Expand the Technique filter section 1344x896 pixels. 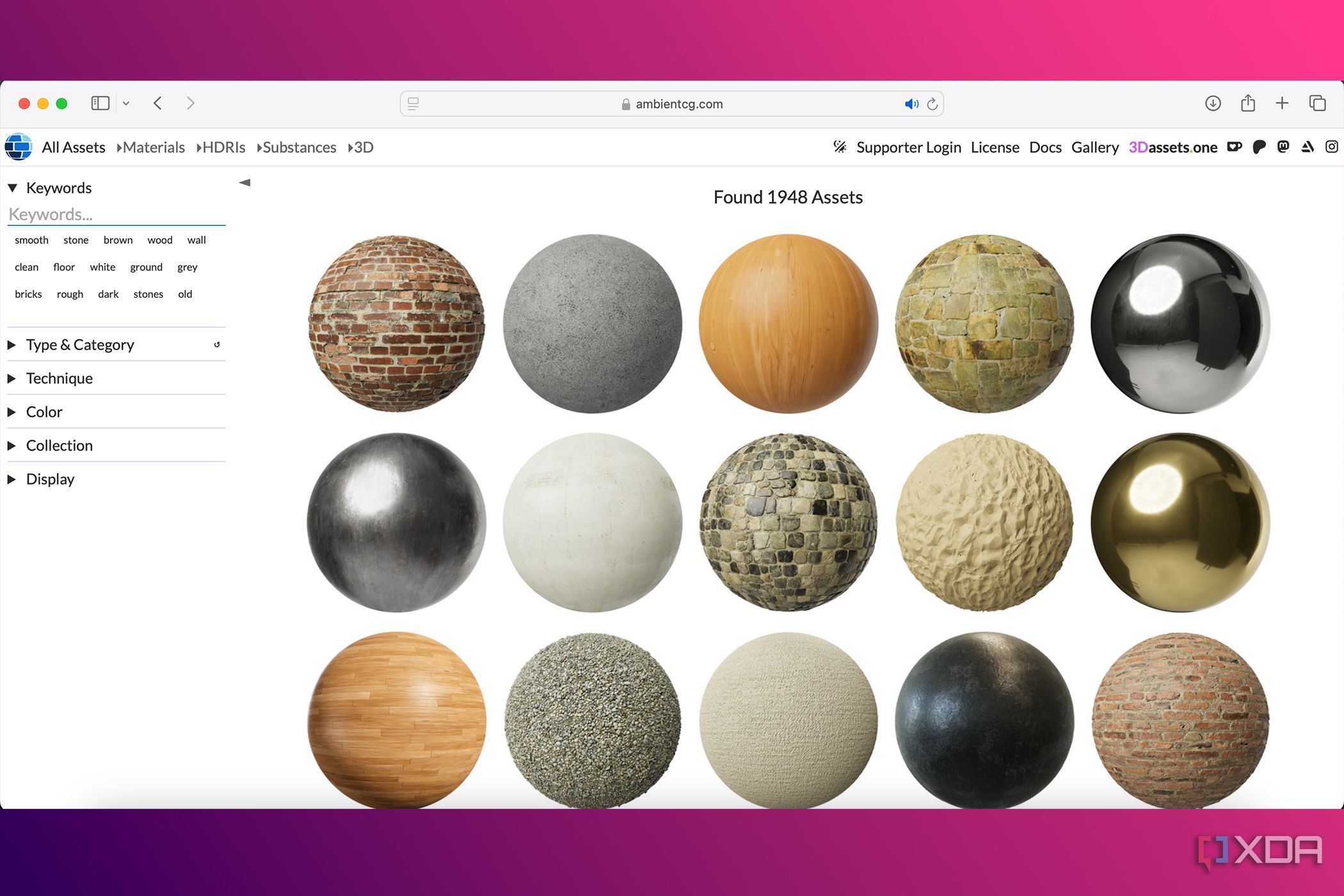click(50, 378)
